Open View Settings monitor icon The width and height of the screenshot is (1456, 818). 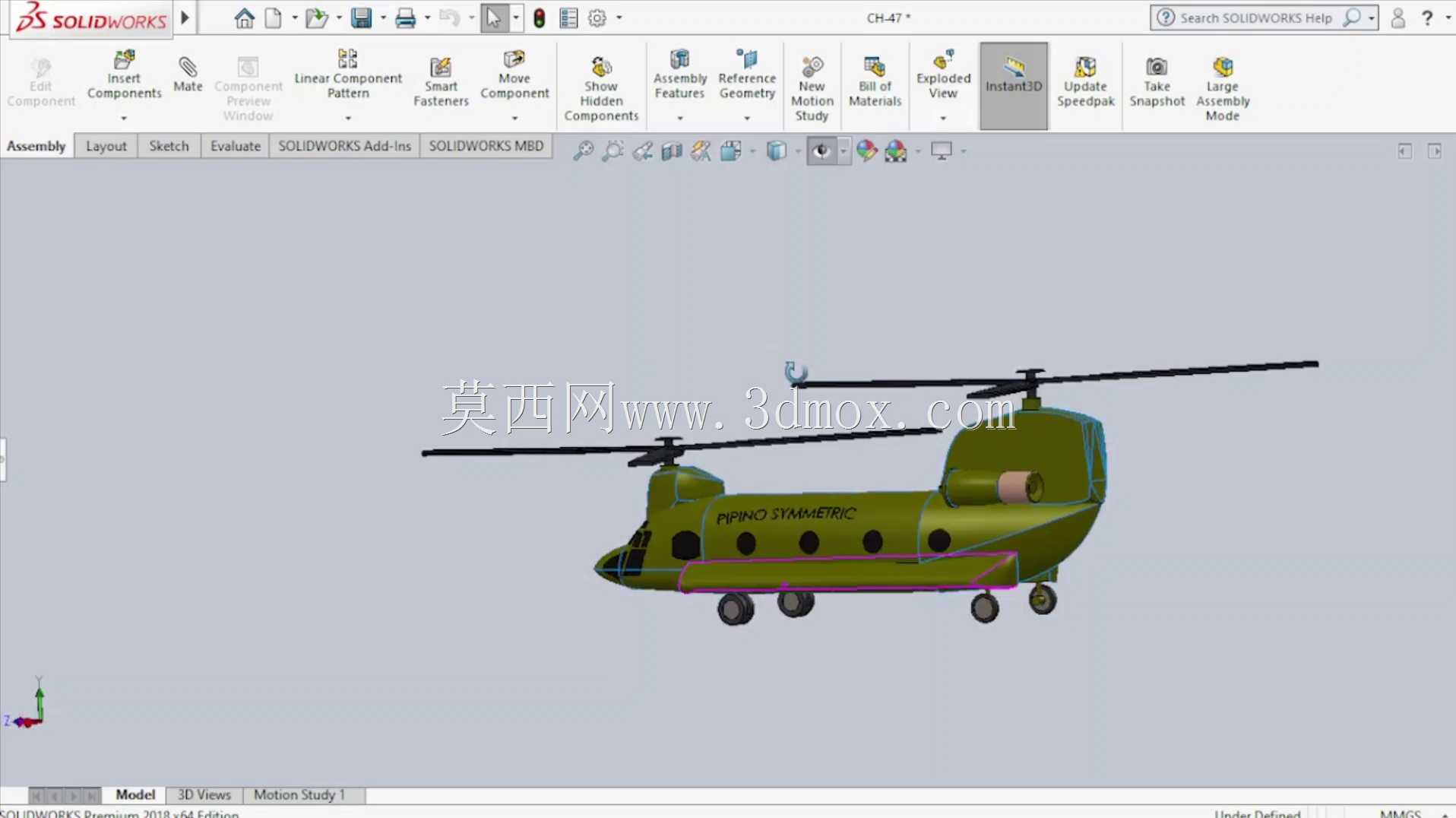(942, 151)
